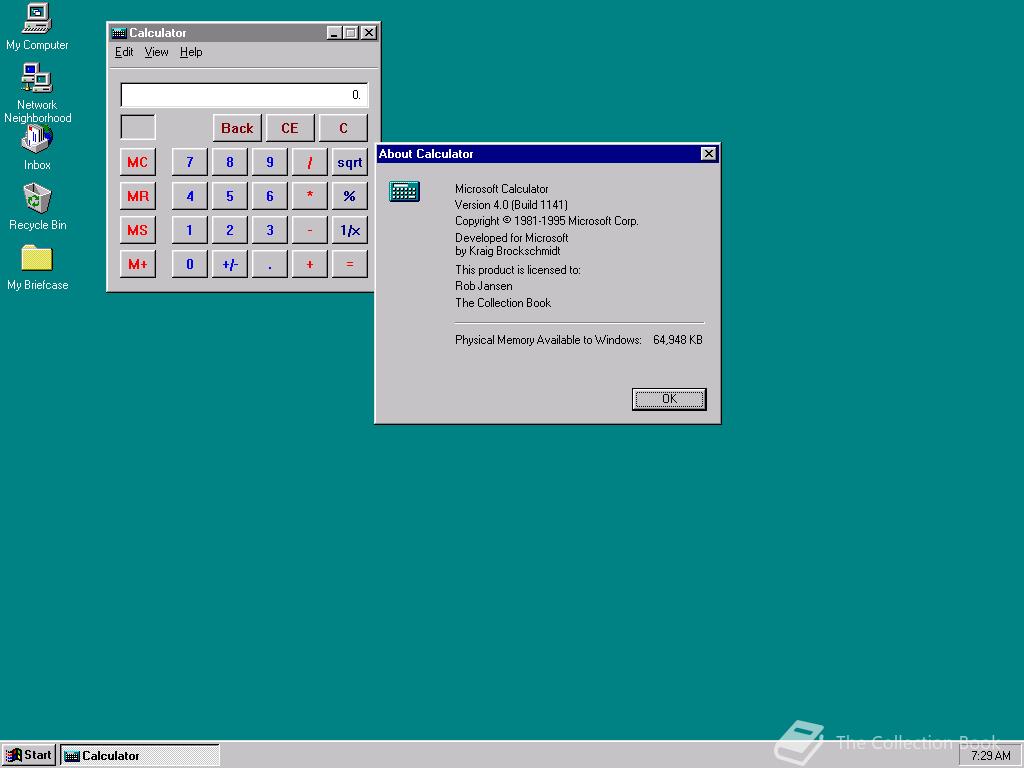Click the 1/x reciprocal key

click(x=349, y=230)
